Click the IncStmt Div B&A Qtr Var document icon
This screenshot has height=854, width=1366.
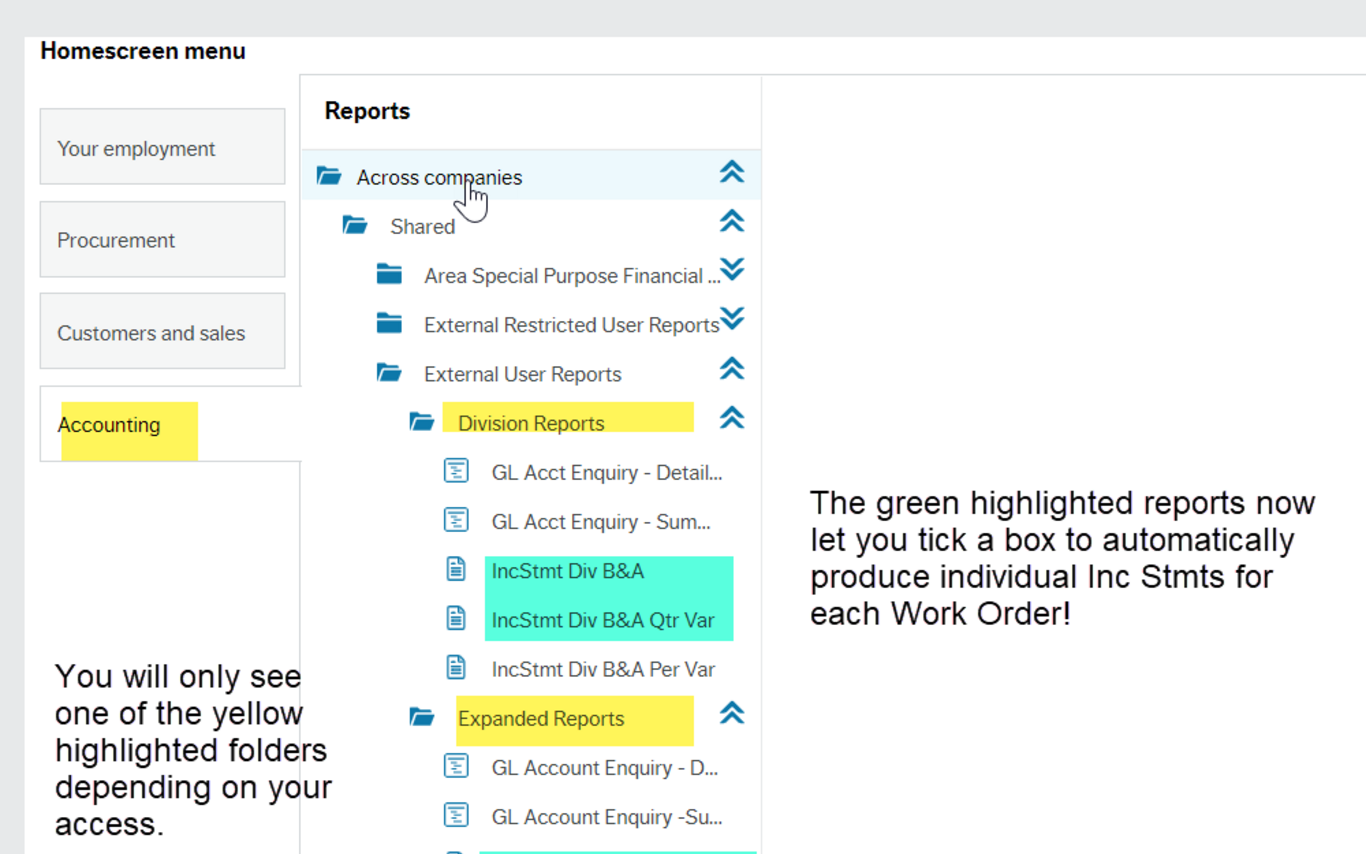[x=456, y=618]
